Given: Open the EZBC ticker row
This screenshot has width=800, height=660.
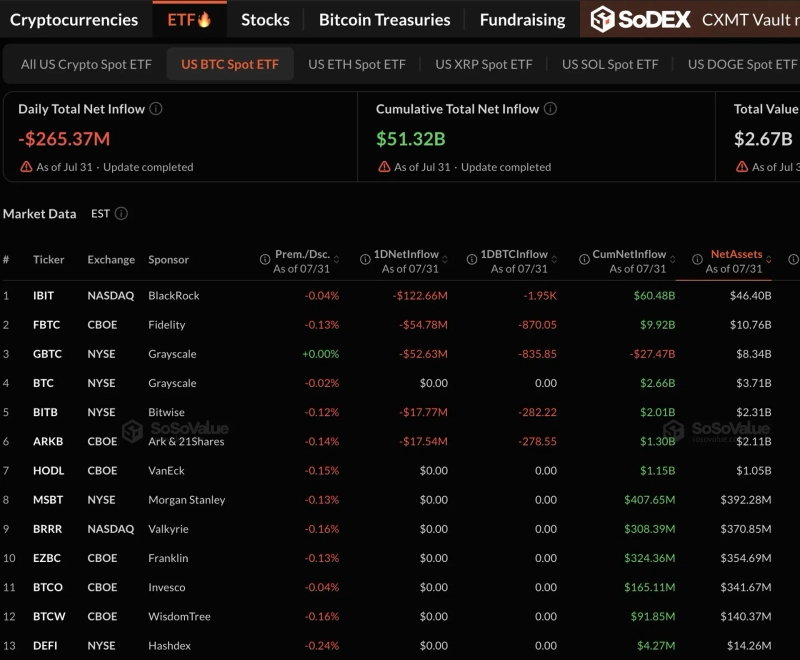Looking at the screenshot, I should tap(47, 557).
